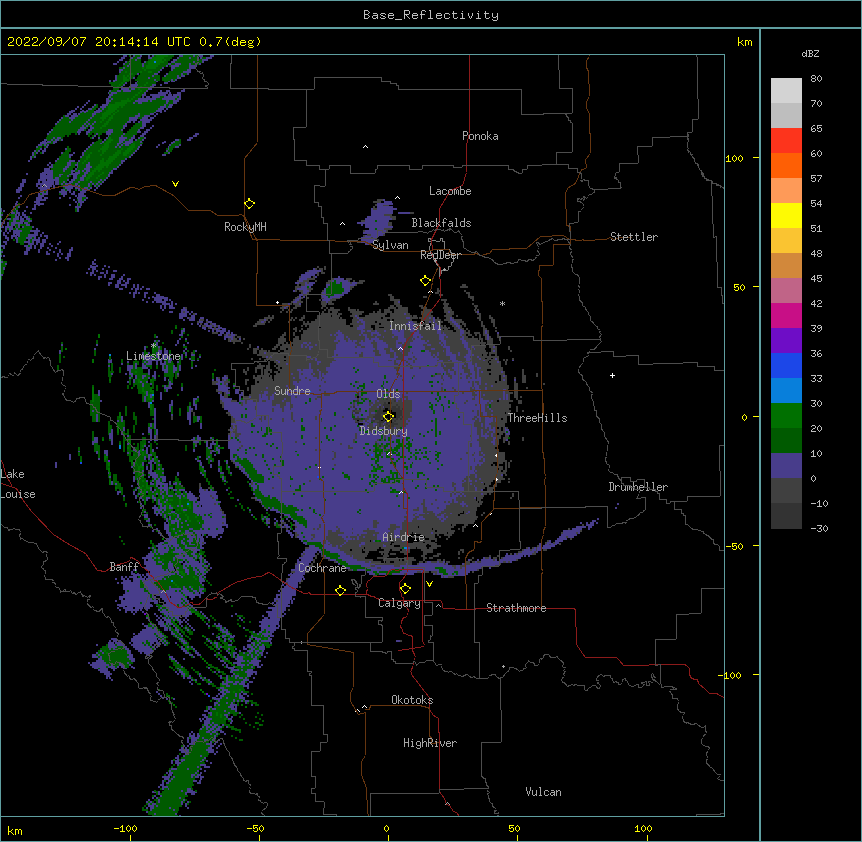This screenshot has width=862, height=842.
Task: Click the Didsbury town label
Action: click(x=383, y=431)
